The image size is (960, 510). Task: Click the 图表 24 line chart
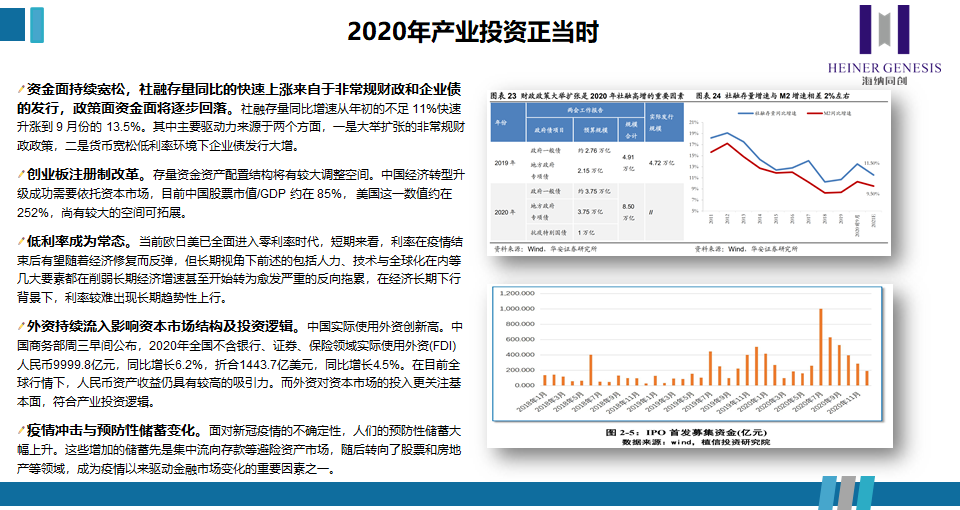pyautogui.click(x=787, y=170)
